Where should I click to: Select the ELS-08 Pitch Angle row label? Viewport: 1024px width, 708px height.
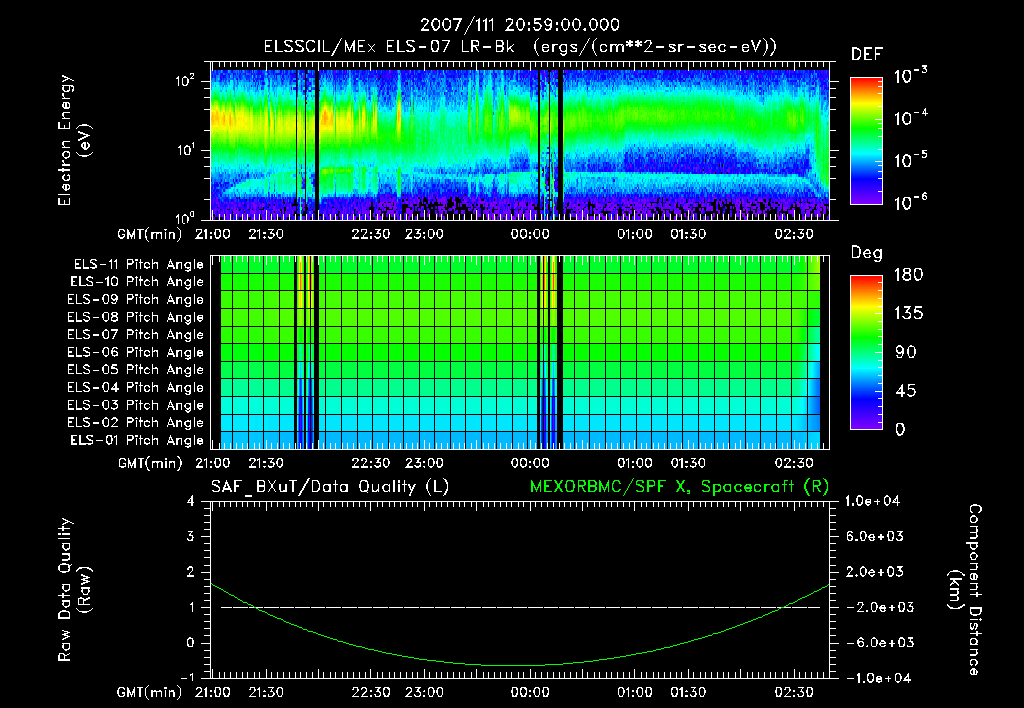136,317
